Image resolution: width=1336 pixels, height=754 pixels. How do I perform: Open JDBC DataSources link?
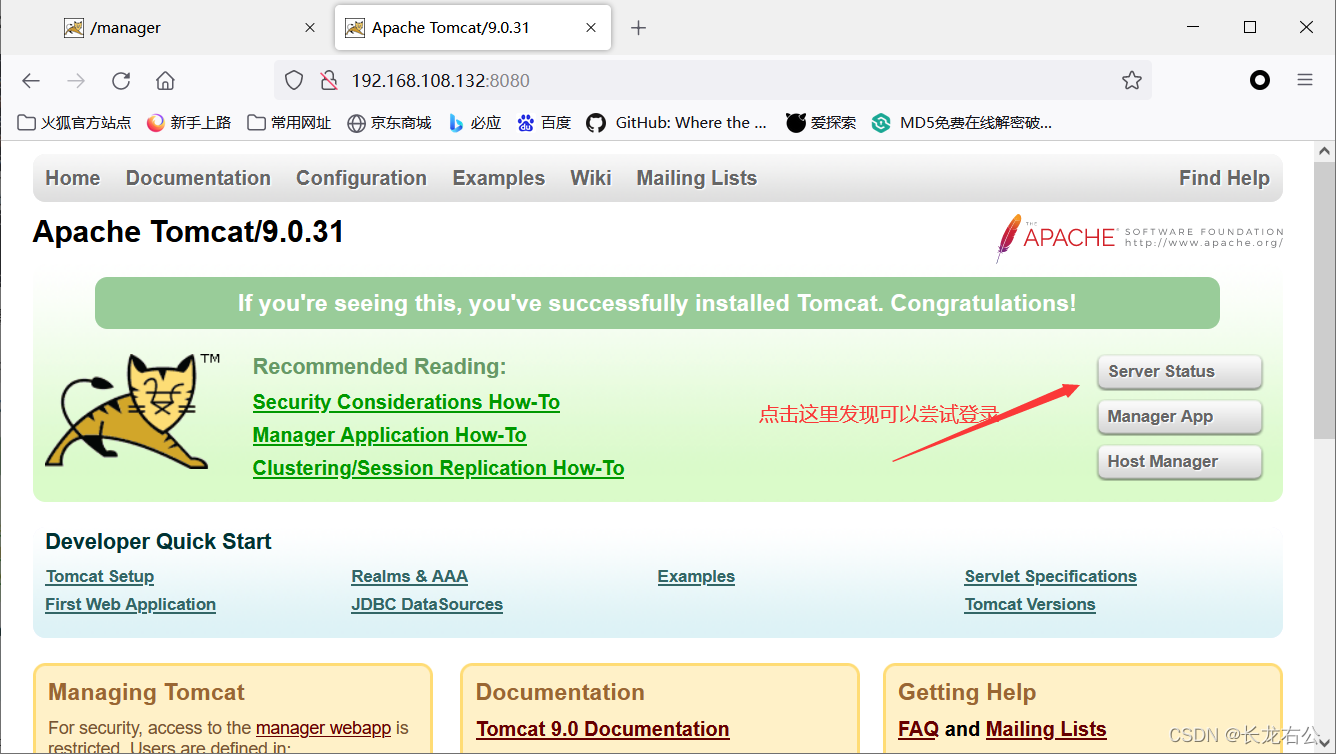coord(427,604)
